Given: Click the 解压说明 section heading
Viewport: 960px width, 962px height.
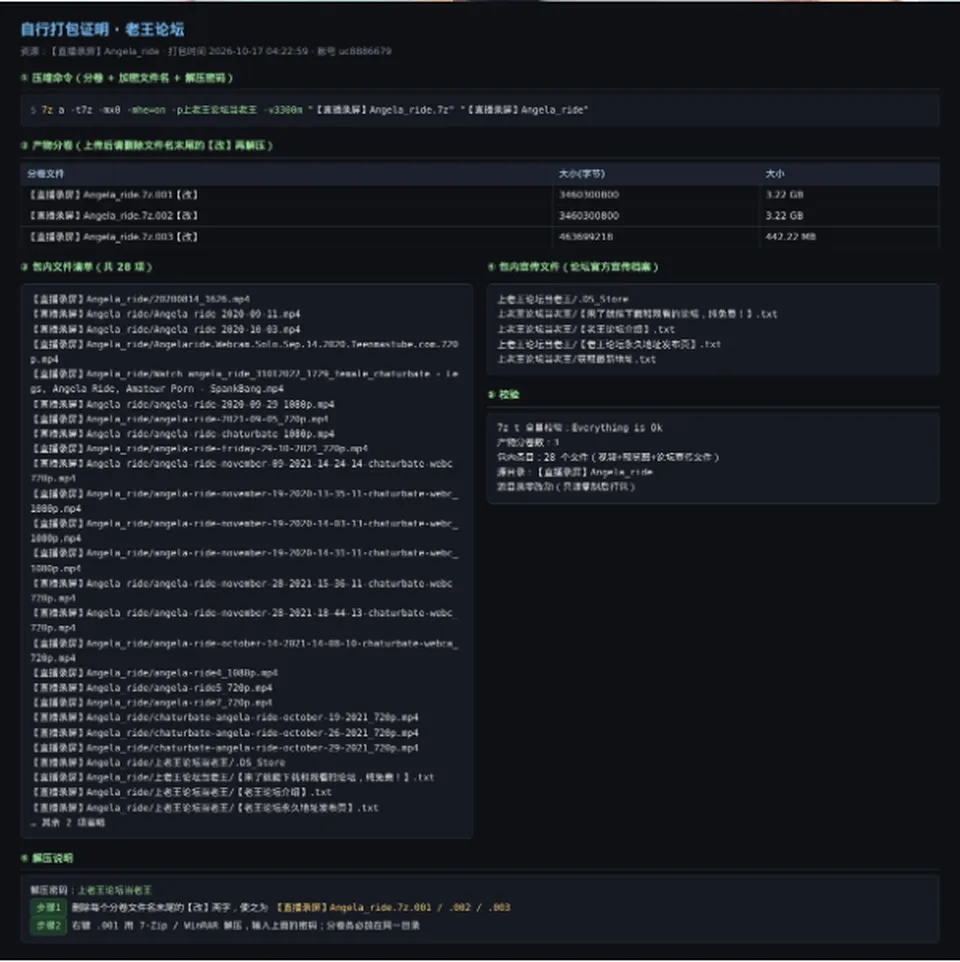Looking at the screenshot, I should [x=47, y=858].
